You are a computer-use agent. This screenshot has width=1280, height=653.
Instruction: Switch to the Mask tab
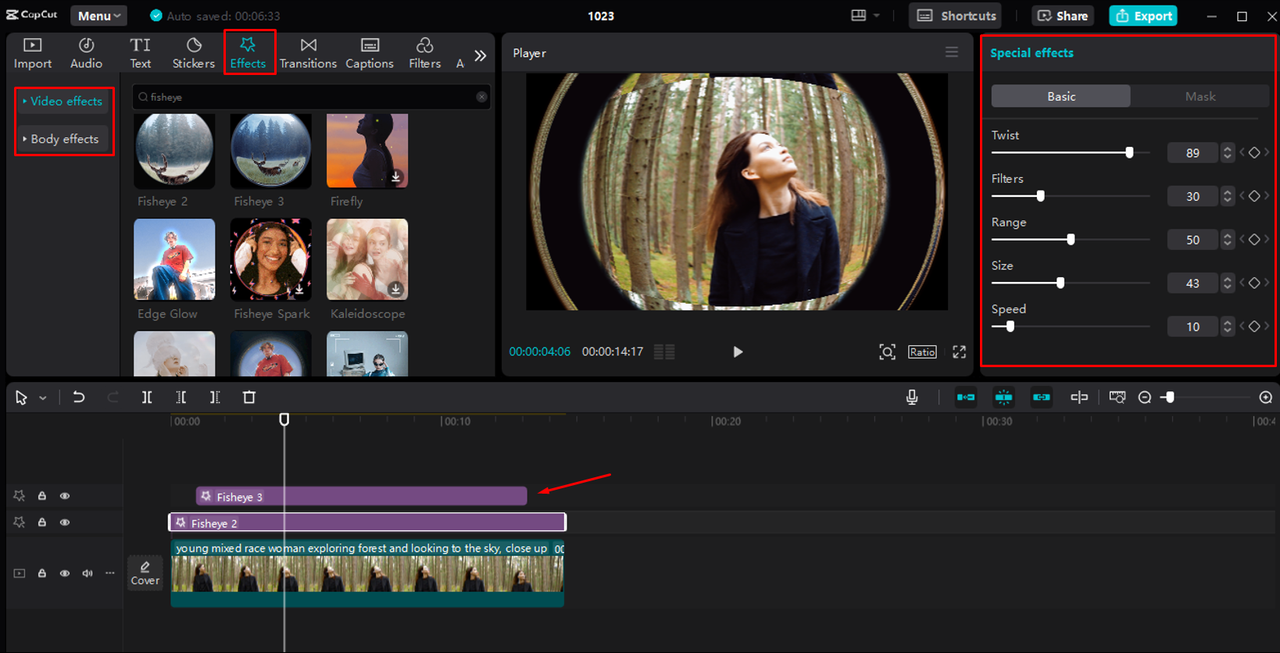coord(1200,96)
